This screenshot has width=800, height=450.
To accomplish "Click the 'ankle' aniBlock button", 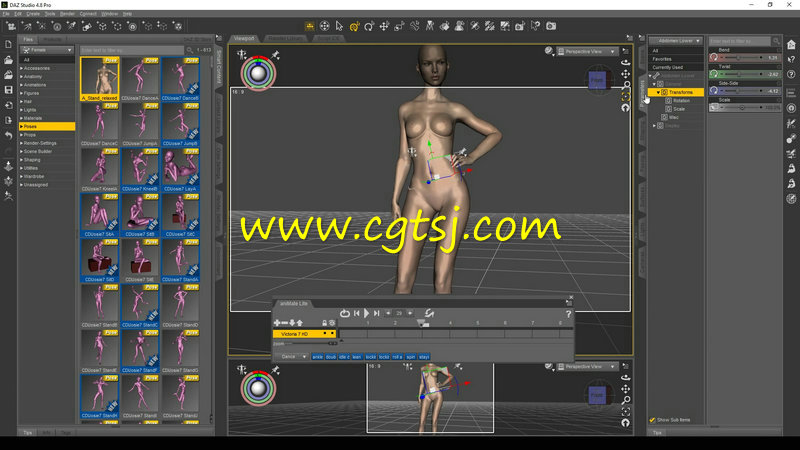I will 317,357.
